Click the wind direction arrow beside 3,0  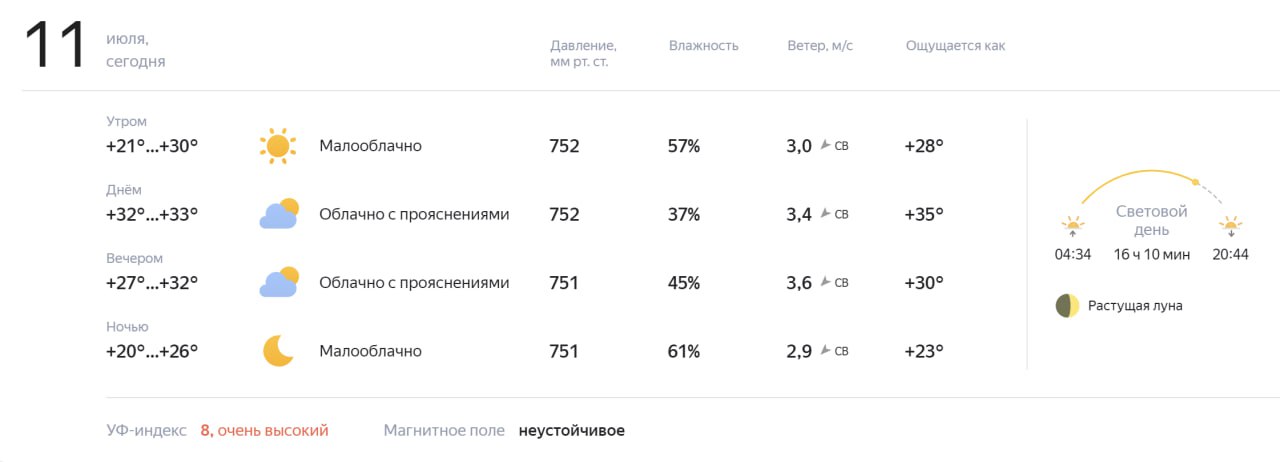pyautogui.click(x=825, y=146)
